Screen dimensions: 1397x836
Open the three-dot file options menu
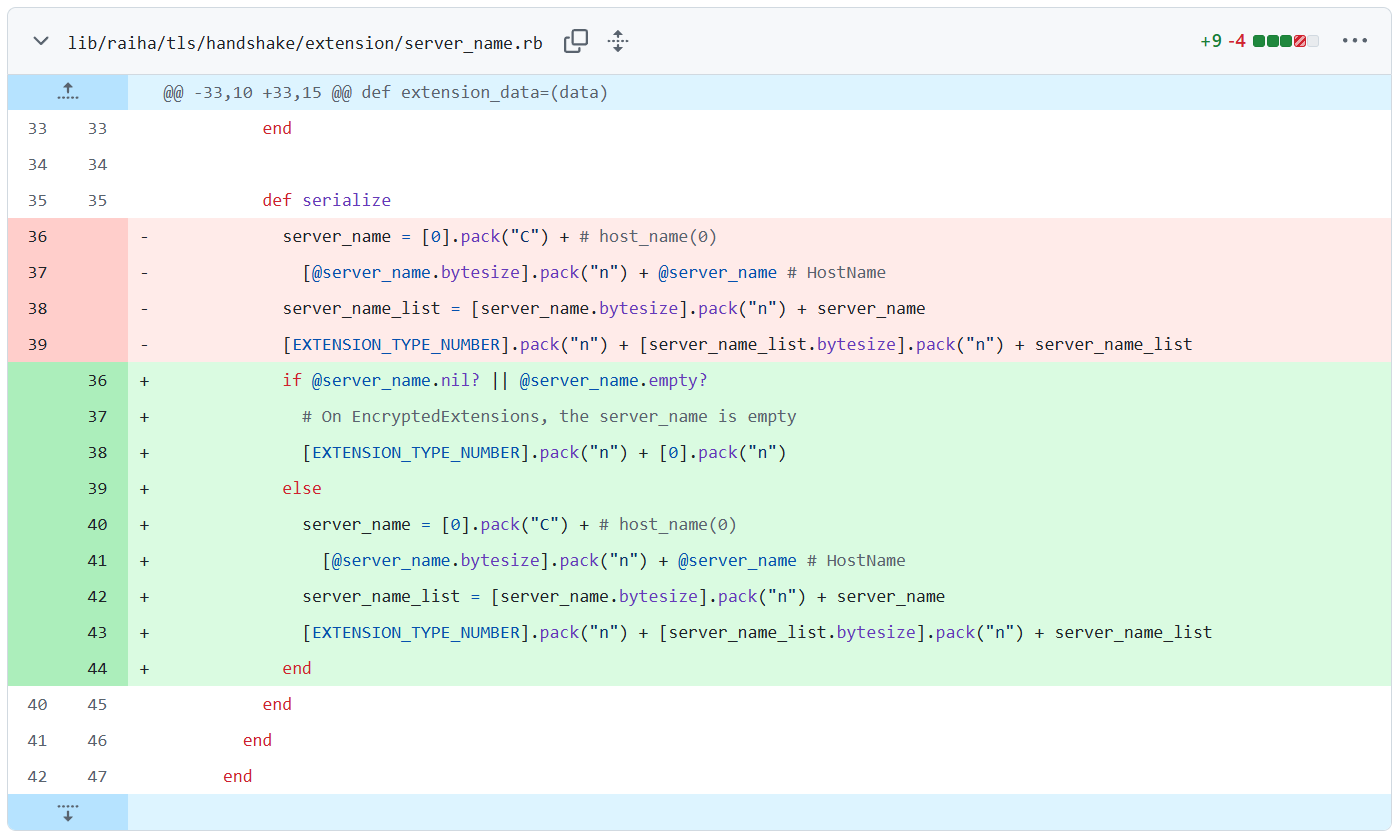tap(1354, 42)
